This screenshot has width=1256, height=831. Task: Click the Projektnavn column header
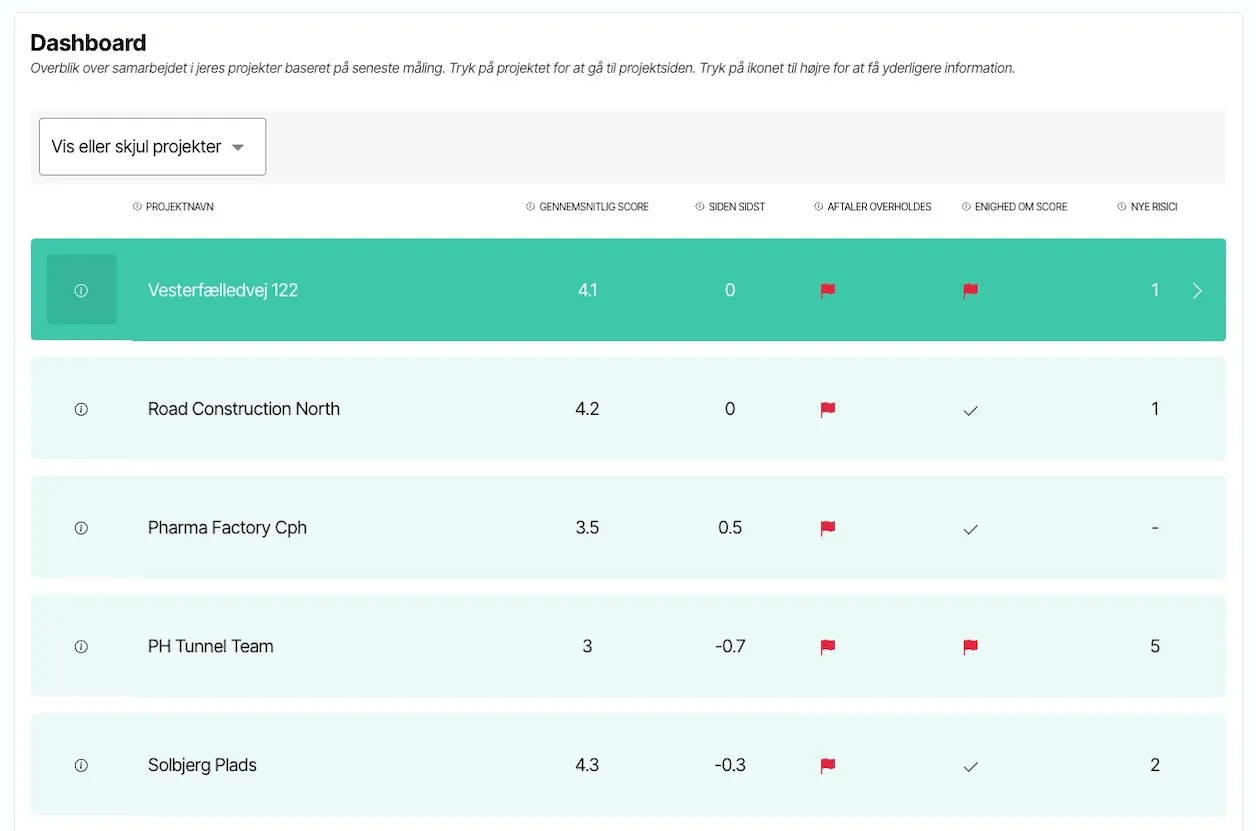point(179,207)
